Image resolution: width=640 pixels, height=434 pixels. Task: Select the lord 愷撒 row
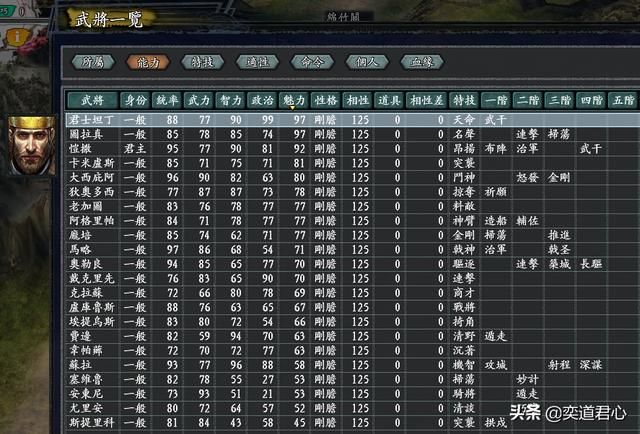pyautogui.click(x=353, y=149)
